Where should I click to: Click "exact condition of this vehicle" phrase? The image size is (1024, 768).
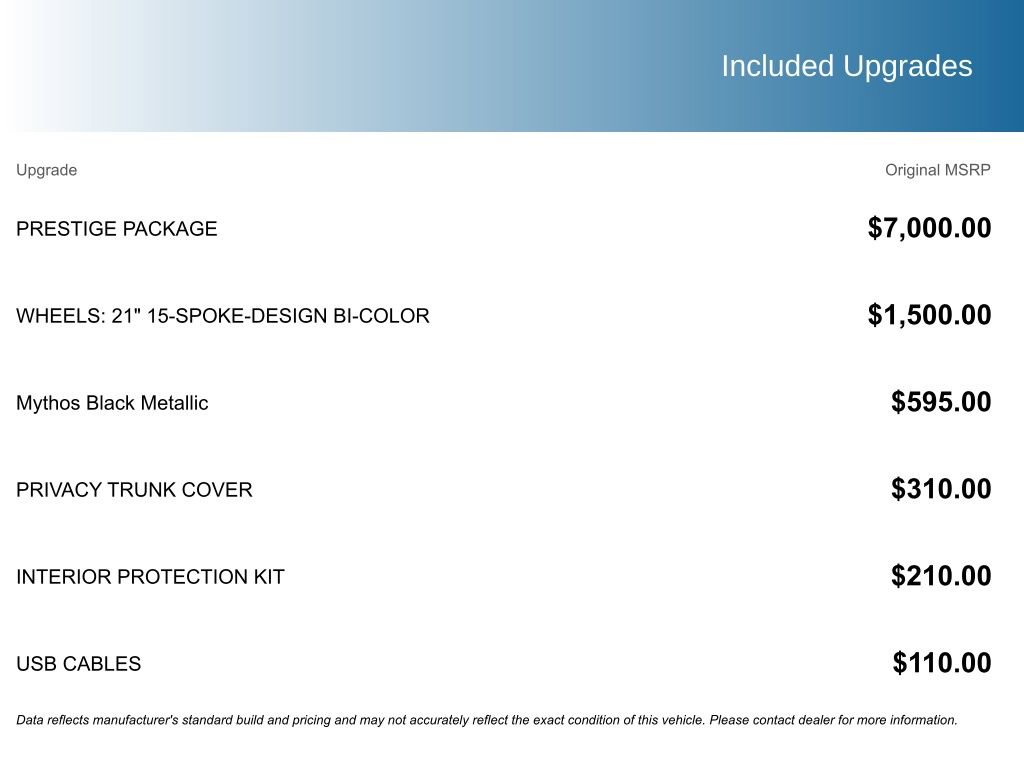pos(618,720)
